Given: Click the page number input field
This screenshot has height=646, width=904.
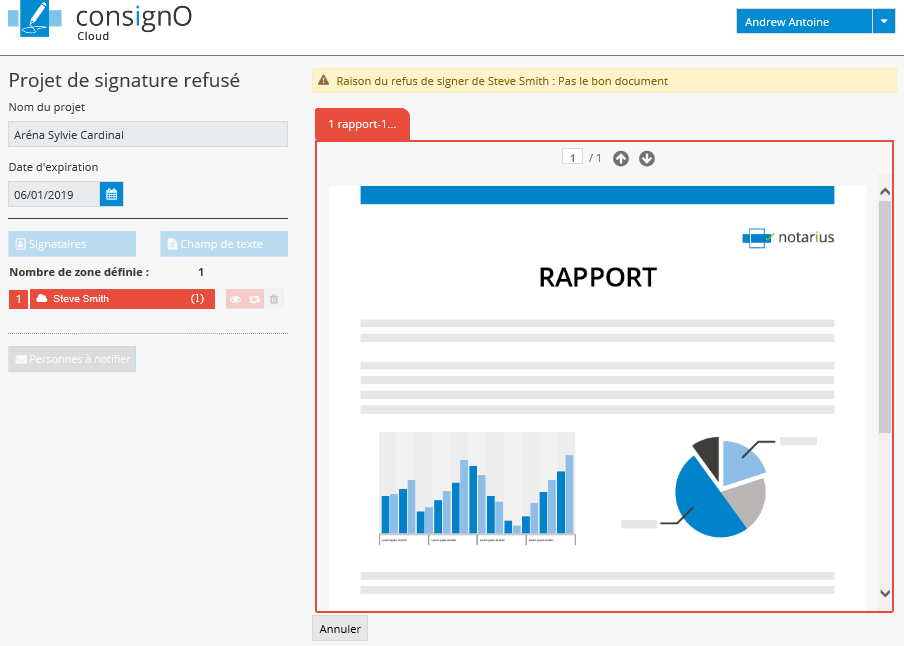Looking at the screenshot, I should (572, 158).
